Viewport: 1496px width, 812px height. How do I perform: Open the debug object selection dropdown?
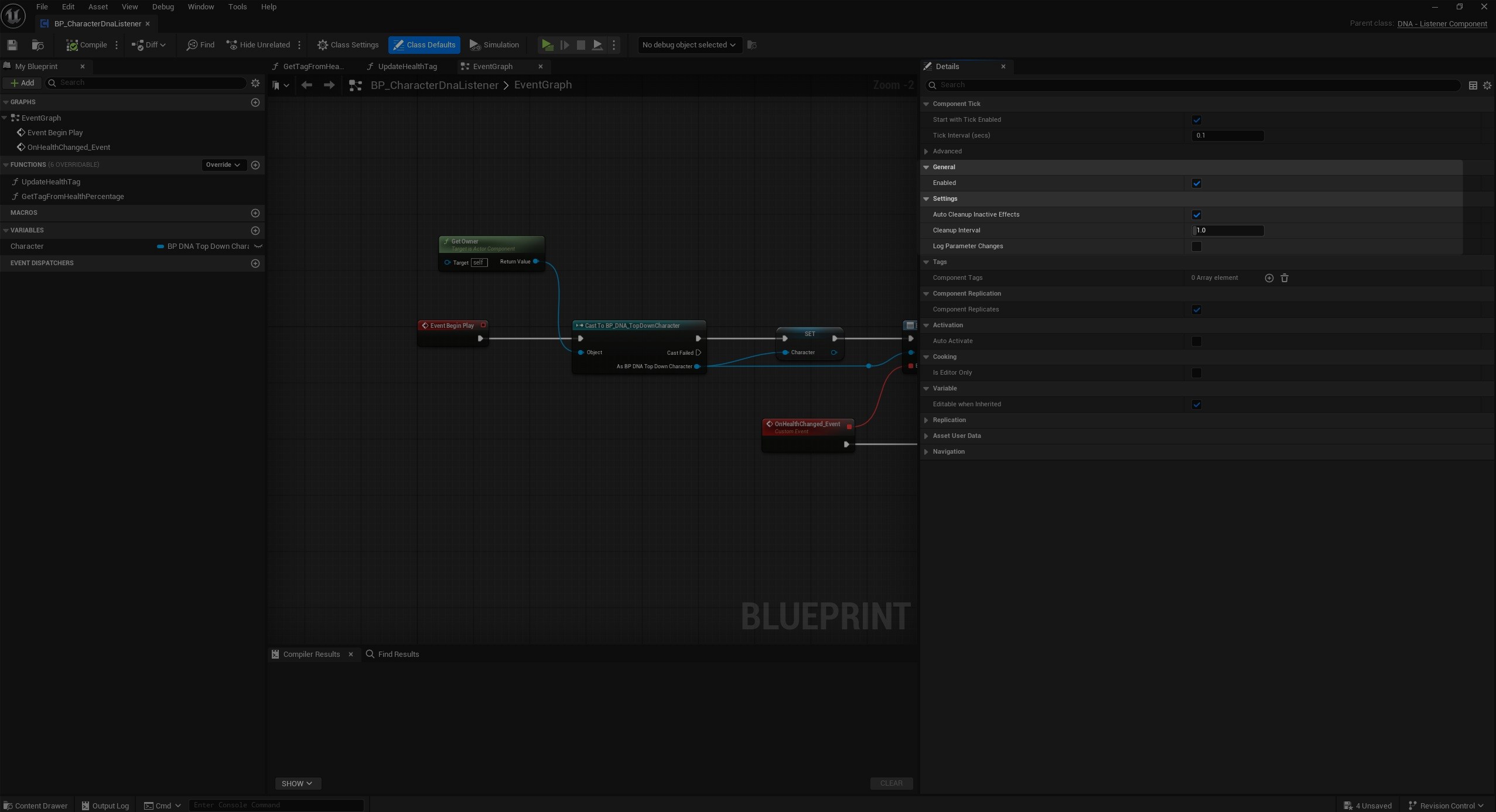[x=689, y=45]
